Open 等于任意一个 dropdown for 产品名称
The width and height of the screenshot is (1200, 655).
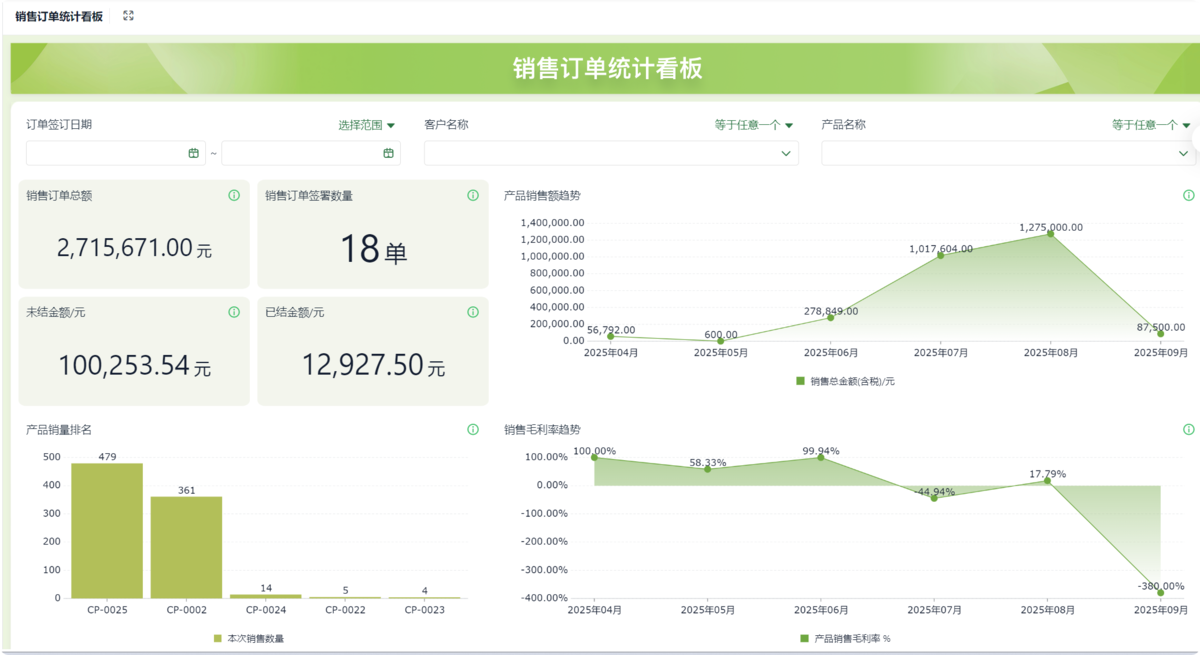tap(1151, 125)
